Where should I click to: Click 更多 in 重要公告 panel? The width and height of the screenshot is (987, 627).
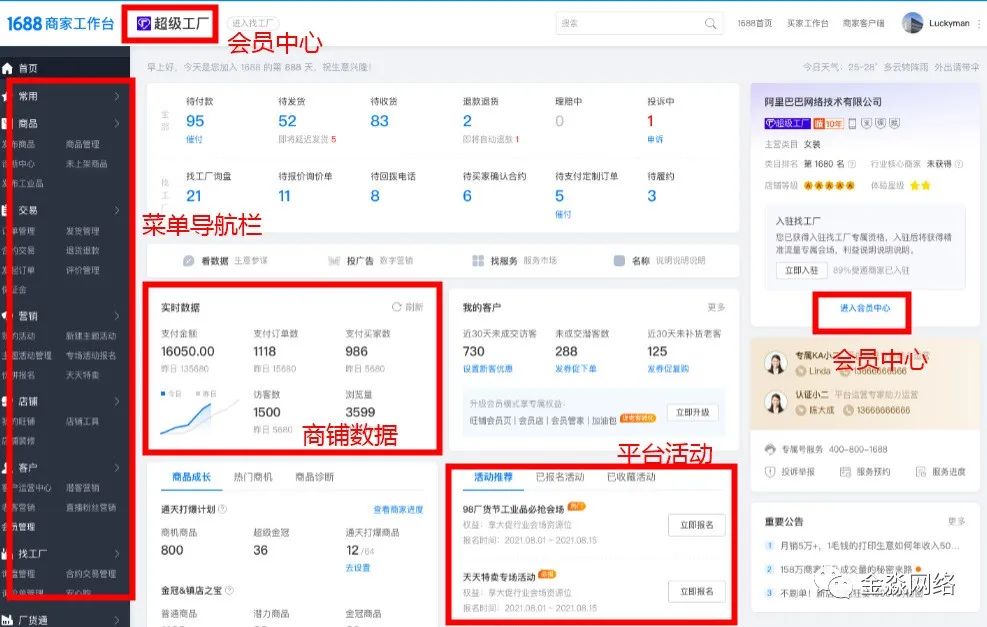click(957, 521)
